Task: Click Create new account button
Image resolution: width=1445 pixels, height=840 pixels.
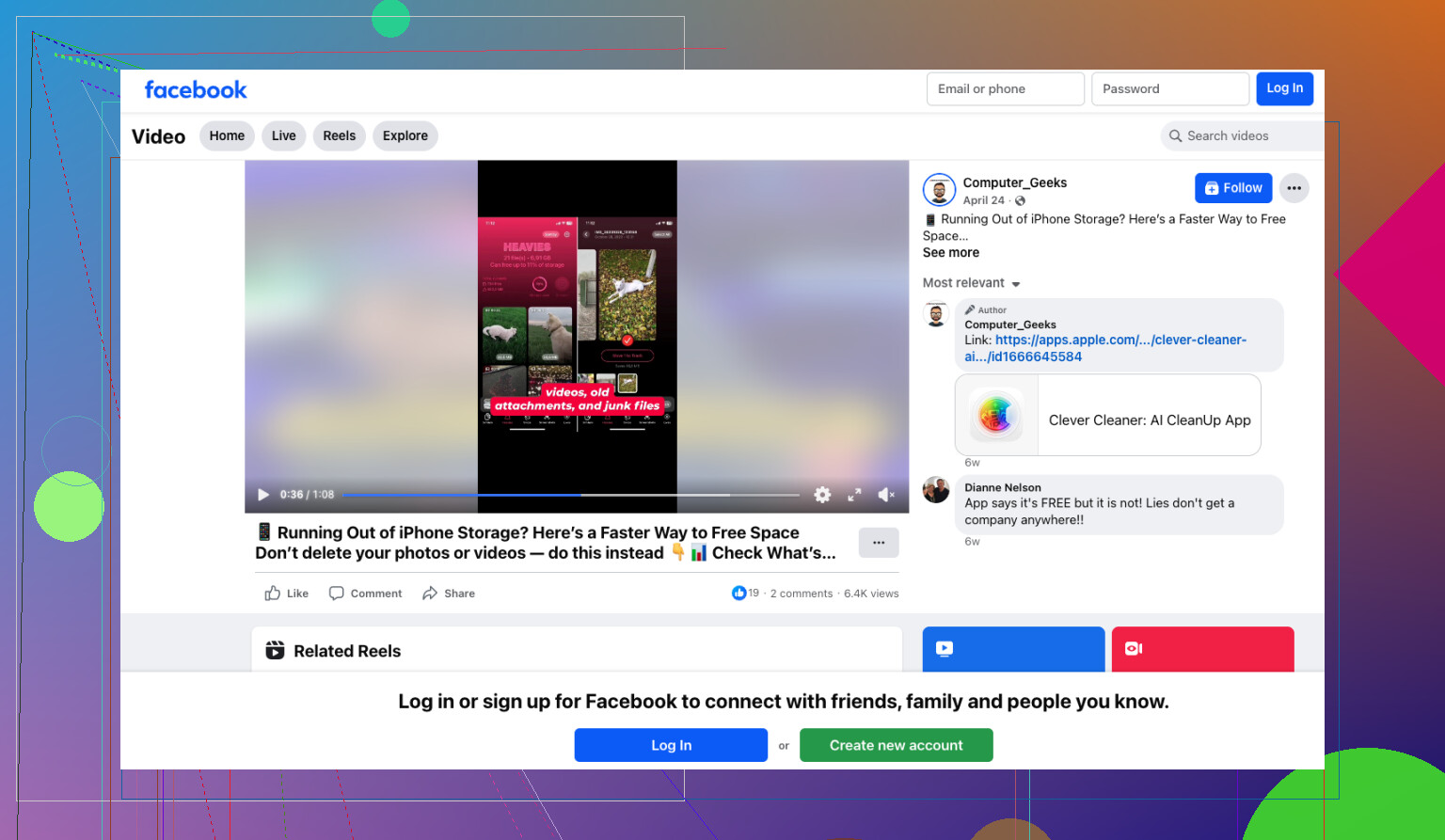Action: [897, 745]
